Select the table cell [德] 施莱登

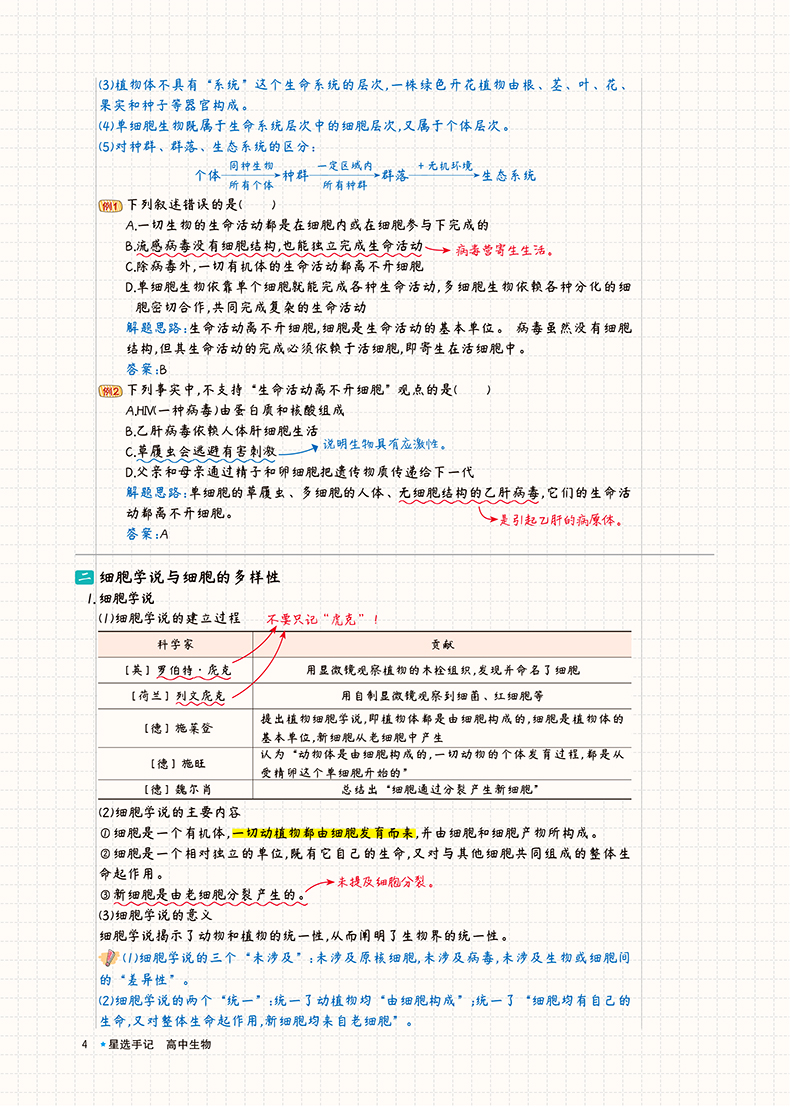pyautogui.click(x=176, y=728)
